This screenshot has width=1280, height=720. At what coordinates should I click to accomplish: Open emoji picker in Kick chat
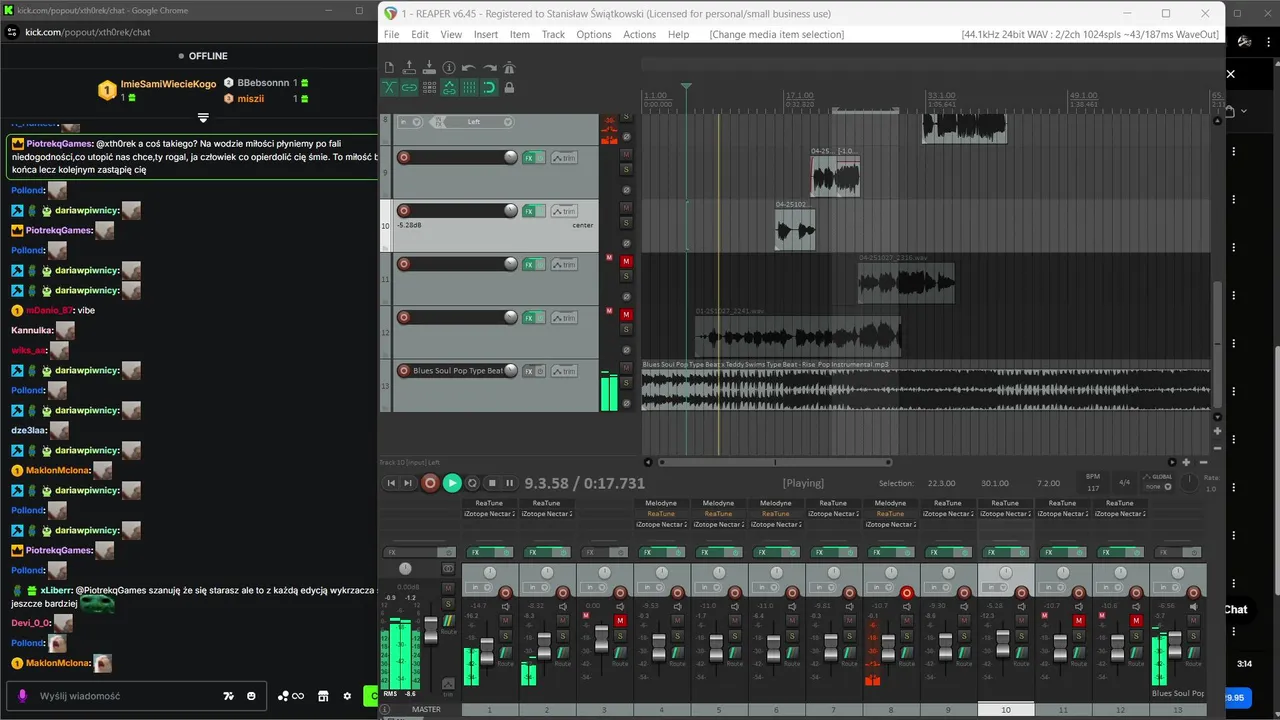click(252, 696)
